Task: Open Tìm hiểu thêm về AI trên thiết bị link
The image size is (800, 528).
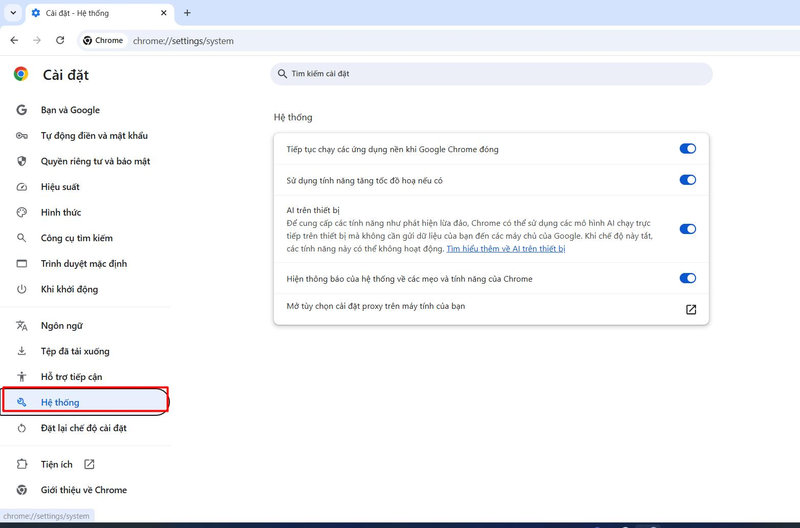Action: [x=506, y=249]
